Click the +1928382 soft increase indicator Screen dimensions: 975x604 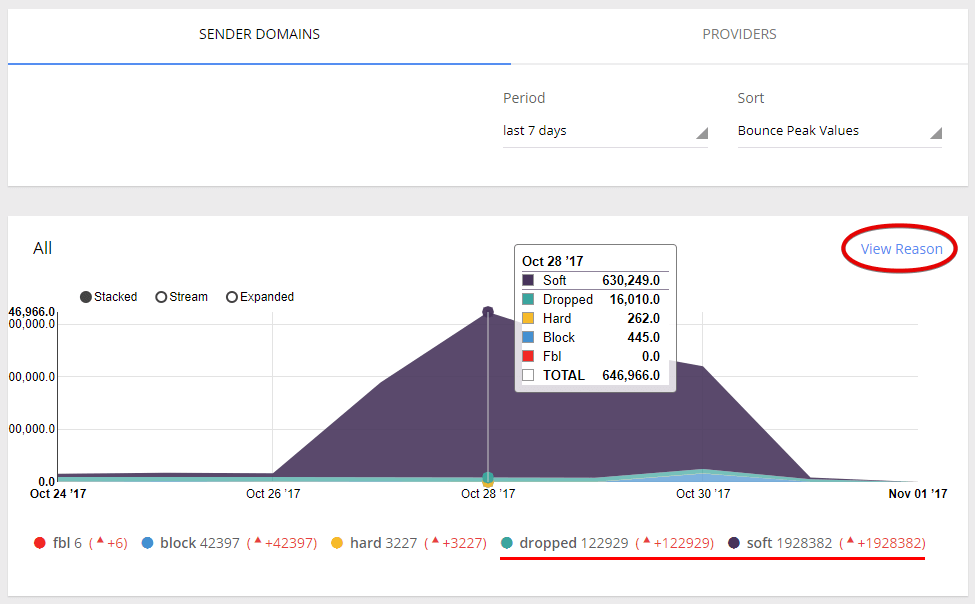(x=882, y=543)
